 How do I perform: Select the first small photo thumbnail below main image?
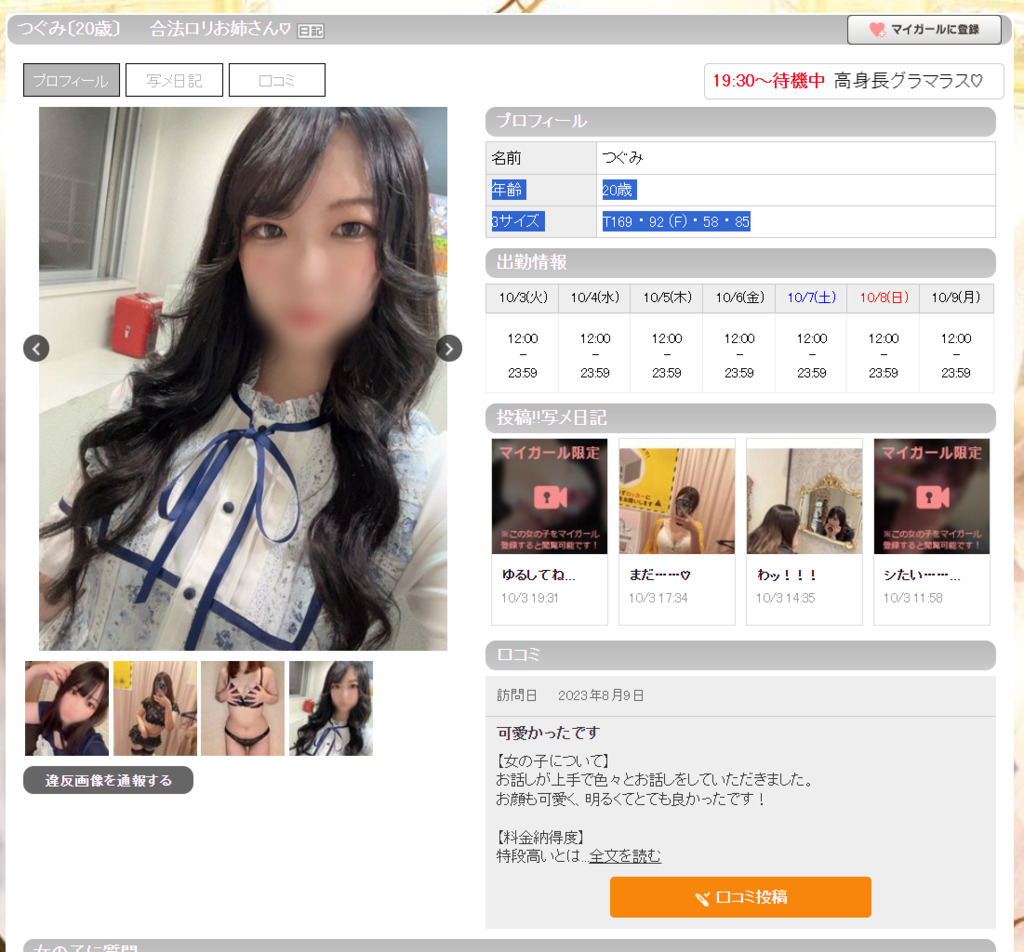(66, 708)
